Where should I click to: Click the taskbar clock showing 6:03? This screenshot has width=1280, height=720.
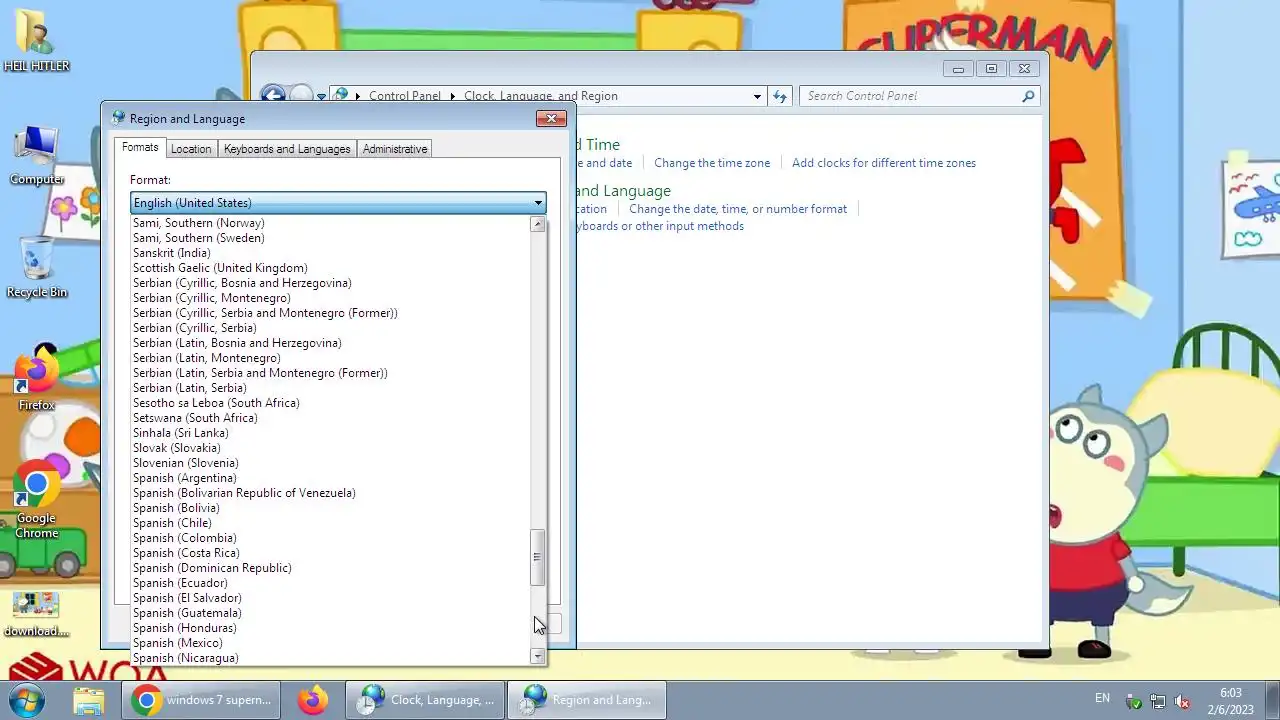click(1230, 700)
